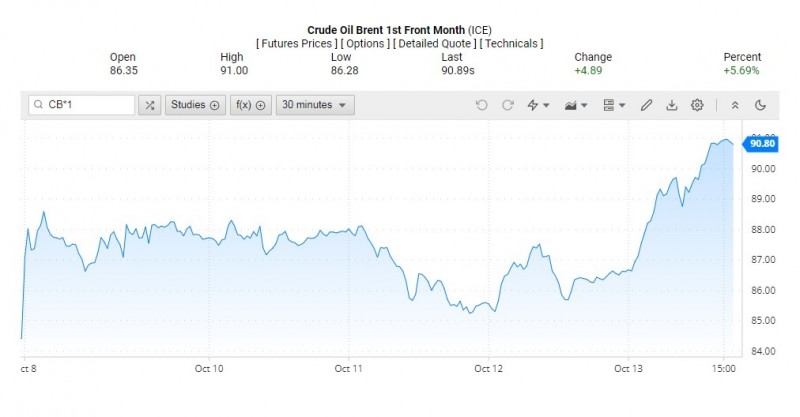This screenshot has height=417, width=800.
Task: Collapse the toolbar with double chevron
Action: 735,105
